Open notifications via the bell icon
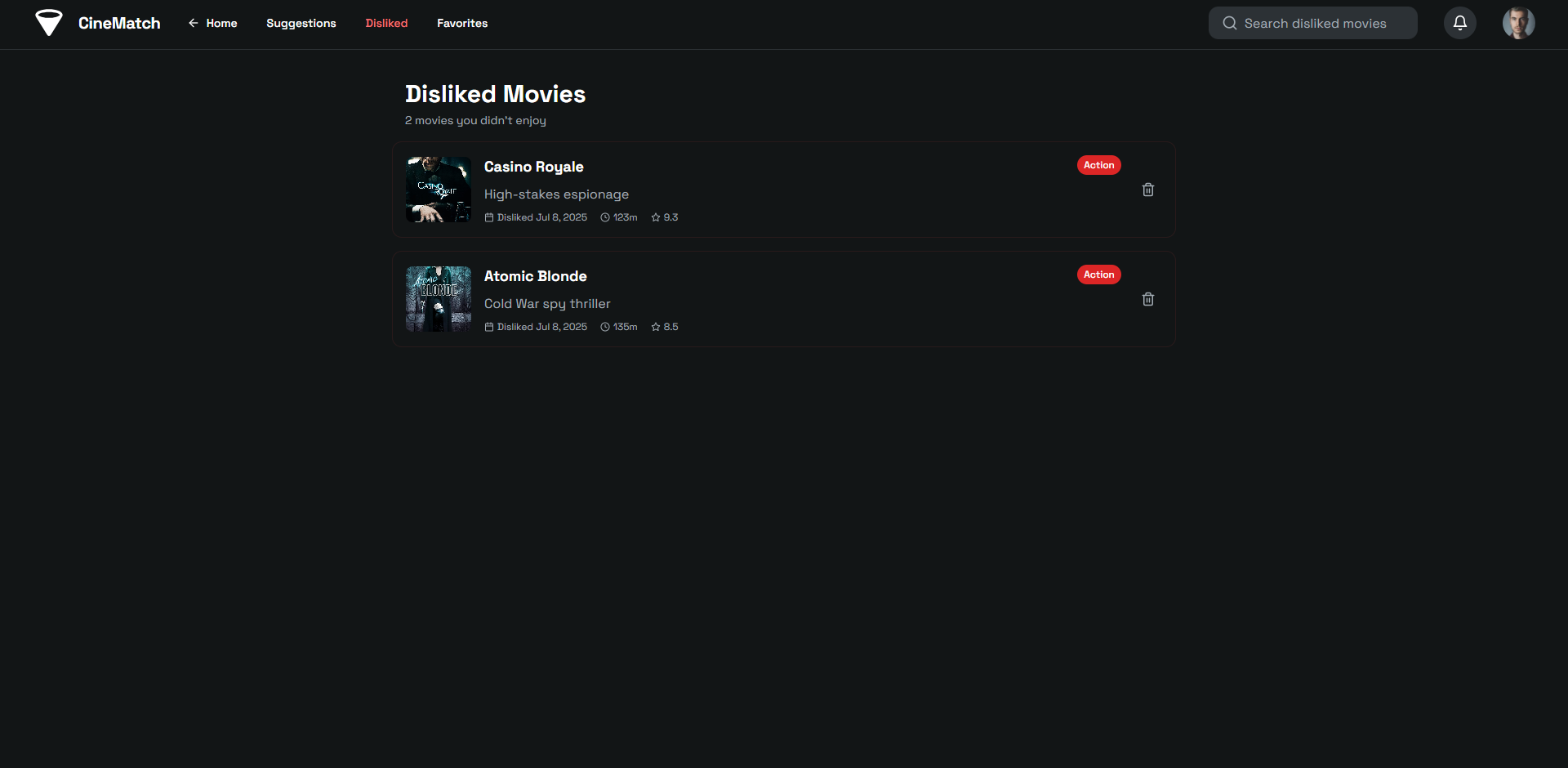Viewport: 1568px width, 768px height. [x=1459, y=23]
